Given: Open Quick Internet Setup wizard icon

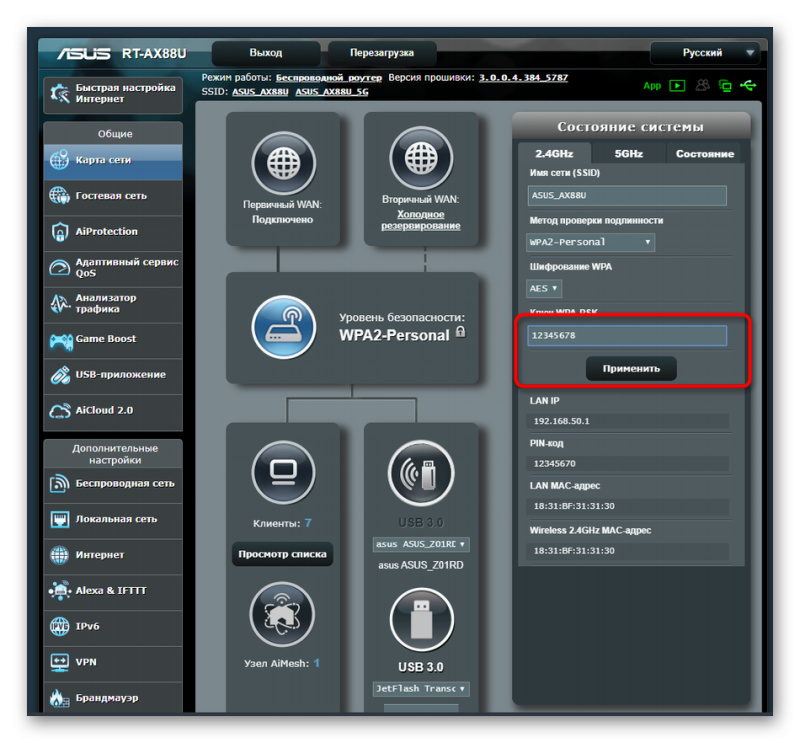Looking at the screenshot, I should coord(60,93).
